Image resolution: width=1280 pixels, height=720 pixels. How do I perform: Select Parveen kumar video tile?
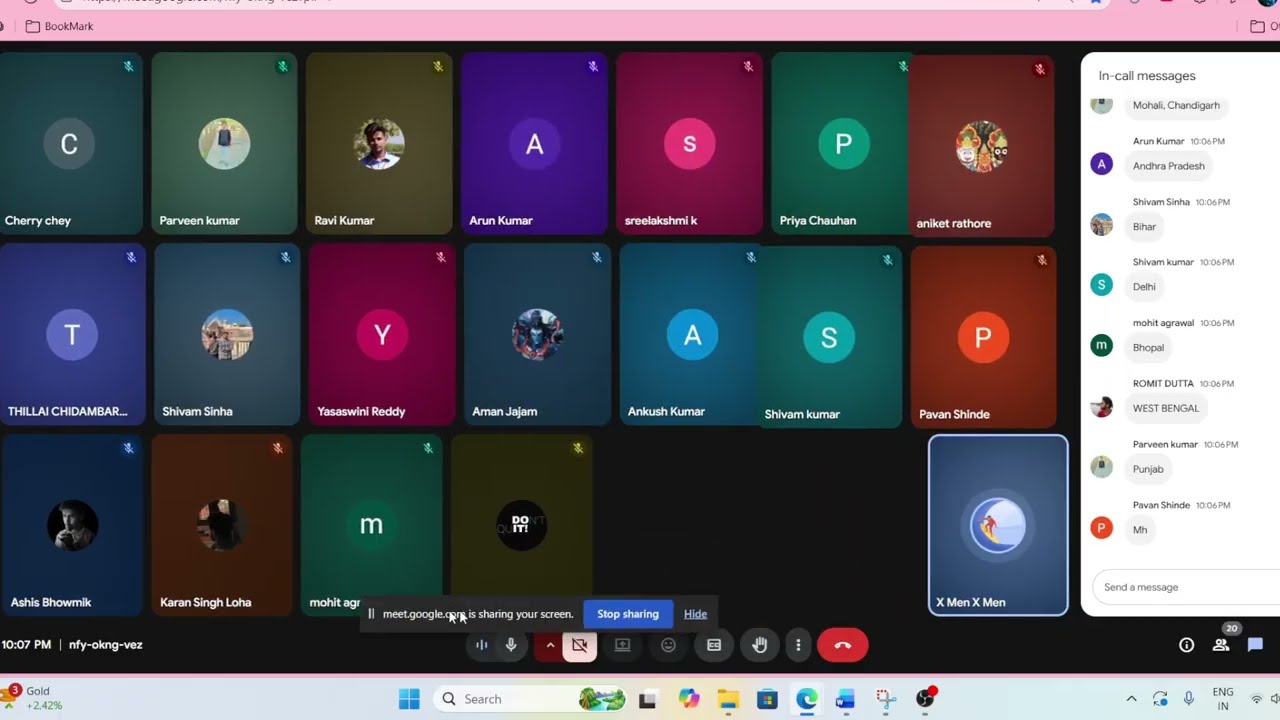tap(224, 144)
